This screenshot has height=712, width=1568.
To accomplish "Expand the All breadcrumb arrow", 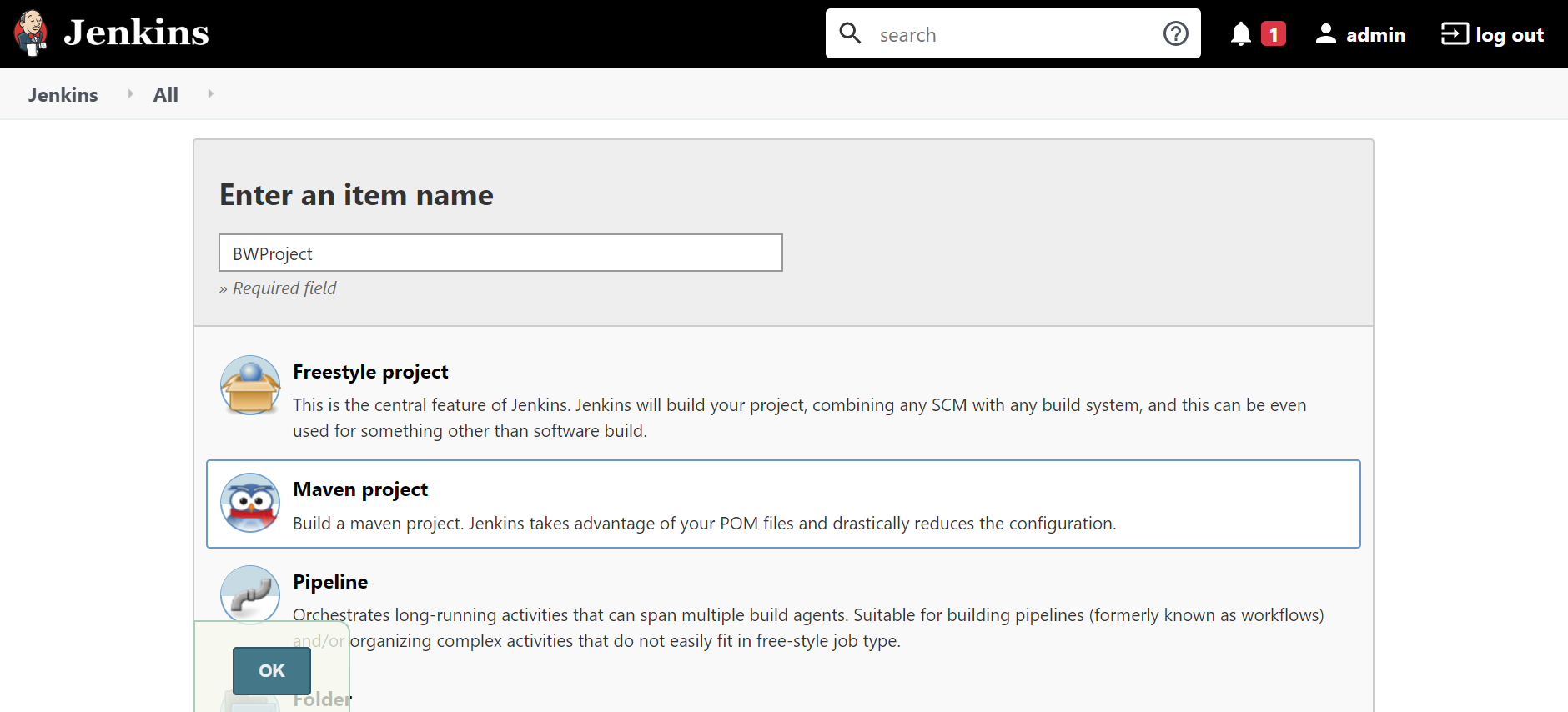I will coord(210,94).
